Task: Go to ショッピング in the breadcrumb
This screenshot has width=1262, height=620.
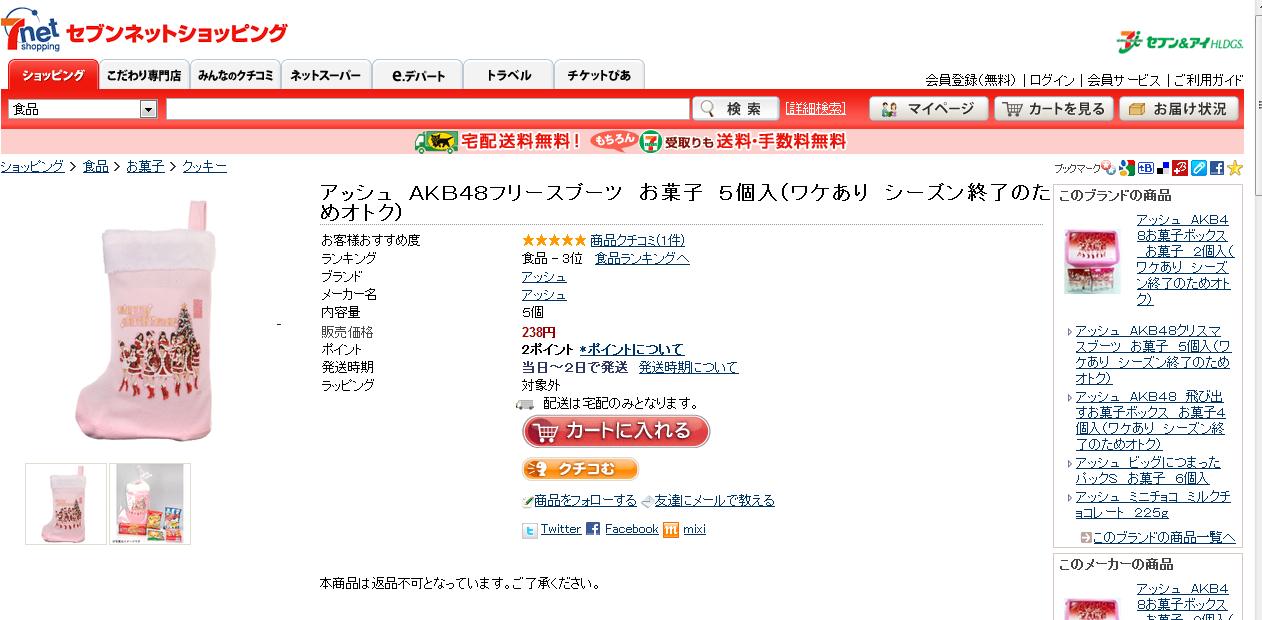Action: 32,167
